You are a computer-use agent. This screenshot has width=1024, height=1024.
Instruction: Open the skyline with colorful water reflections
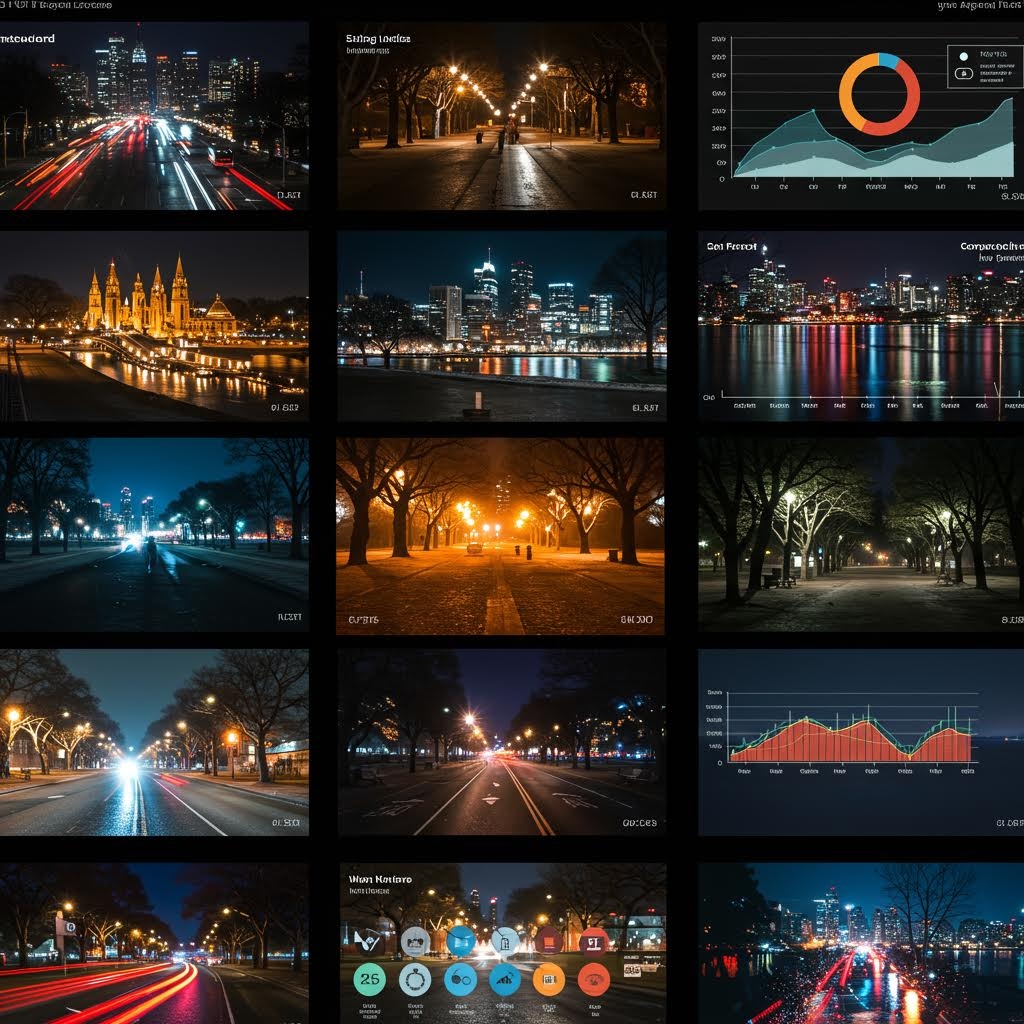tap(860, 325)
